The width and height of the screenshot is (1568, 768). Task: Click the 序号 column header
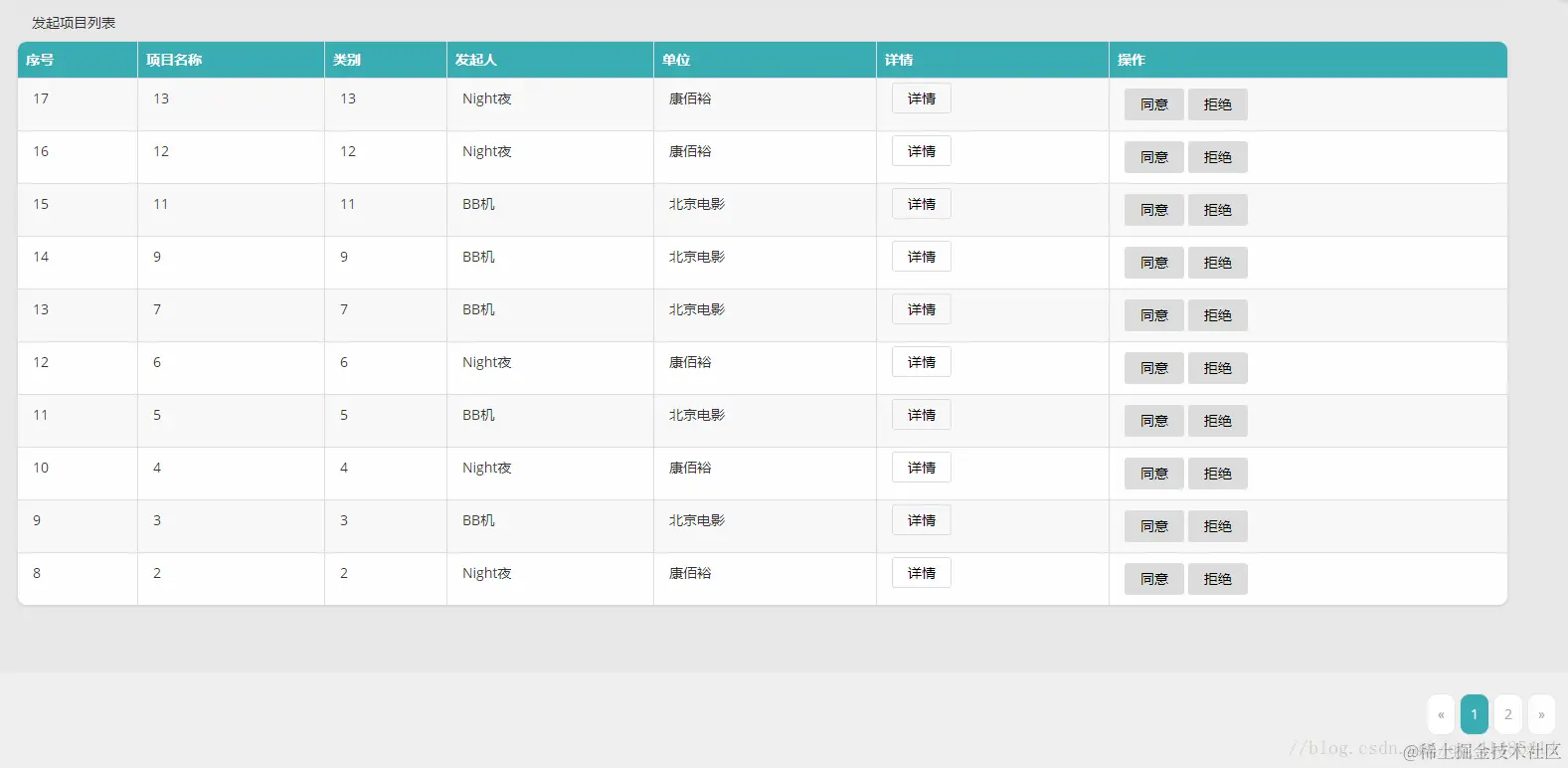pos(78,60)
